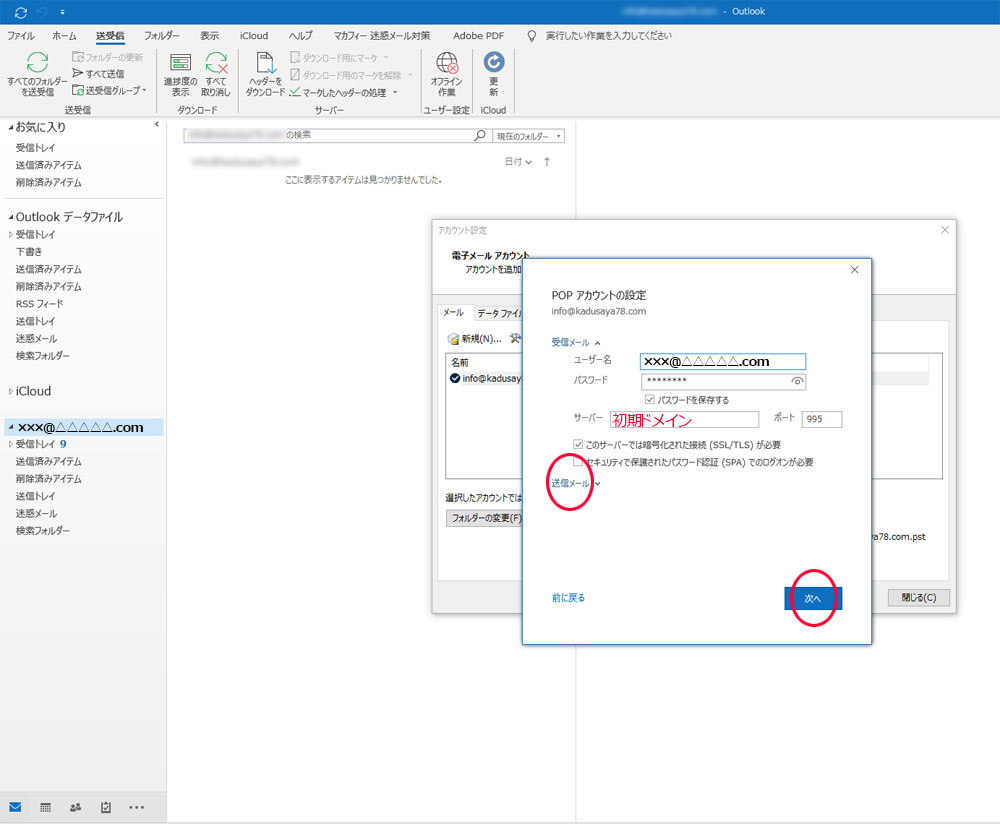Screen dimensions: 1000x824
Task: Open マカフィー 迷惑メール対策 tab
Action: tap(382, 36)
